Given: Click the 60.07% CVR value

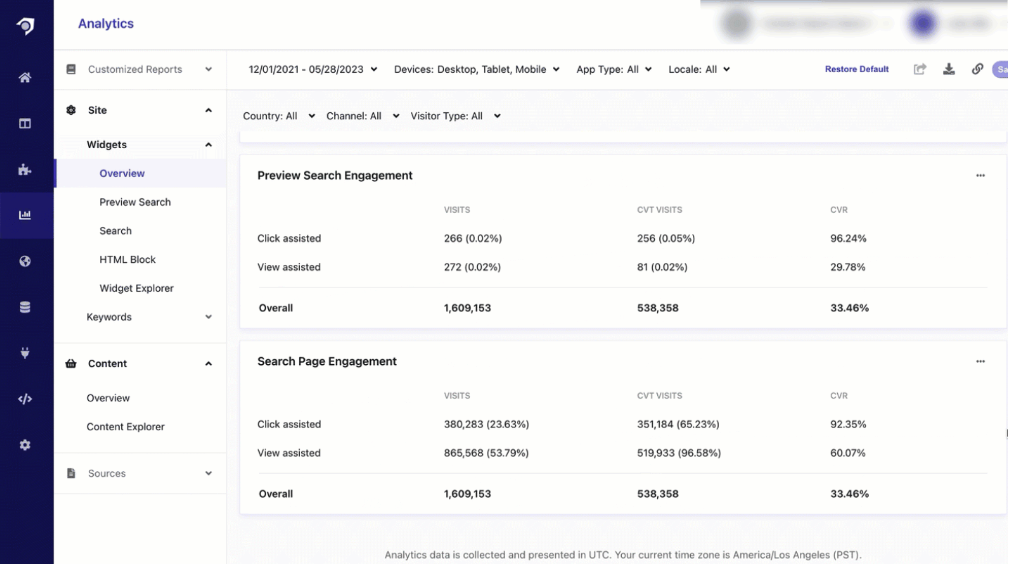Looking at the screenshot, I should 847,453.
